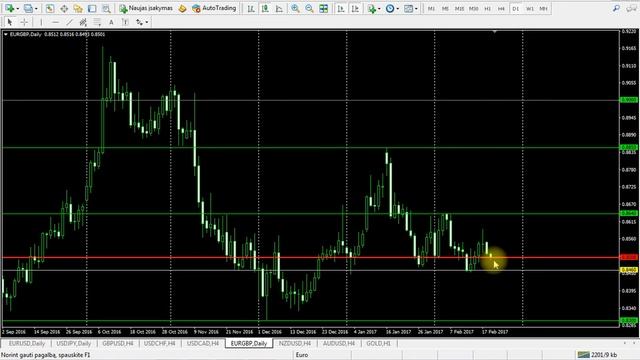Viewport: 640px width, 360px height.
Task: Select the Fibonacci retracement tool
Action: pos(97,22)
